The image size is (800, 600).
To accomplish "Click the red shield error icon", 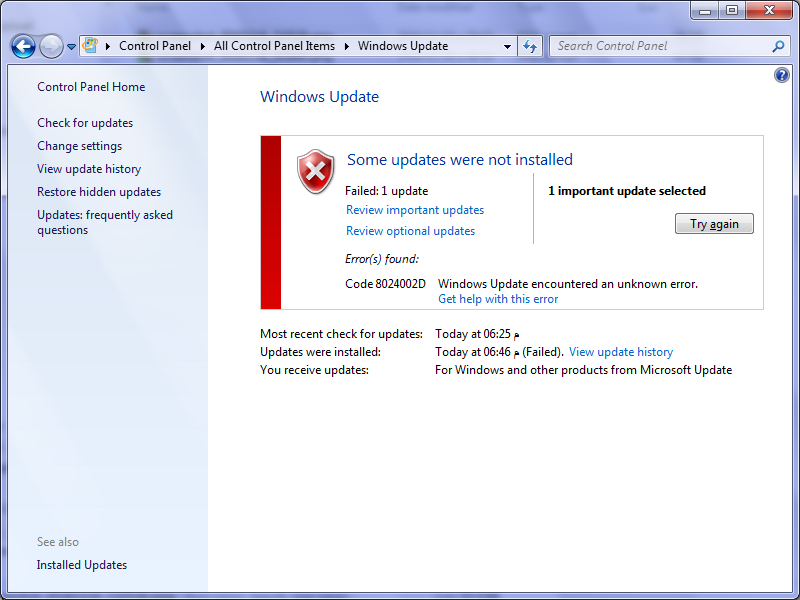I will click(x=316, y=171).
